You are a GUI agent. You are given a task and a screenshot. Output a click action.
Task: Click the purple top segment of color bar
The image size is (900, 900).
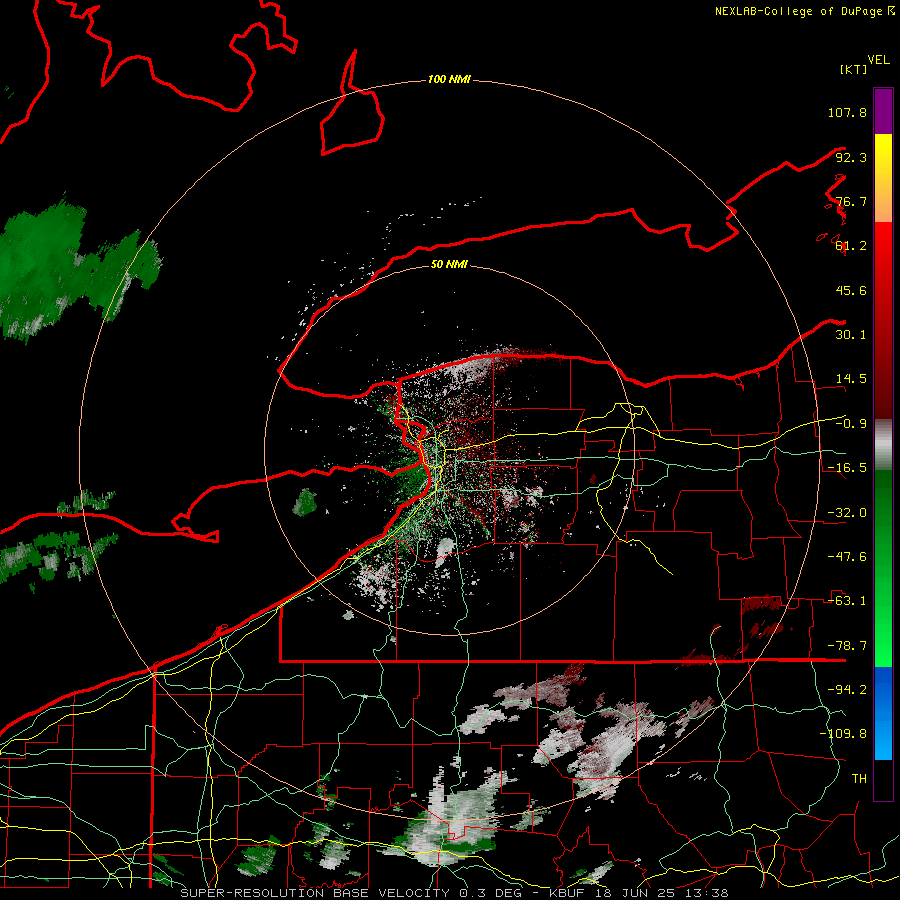pos(883,111)
